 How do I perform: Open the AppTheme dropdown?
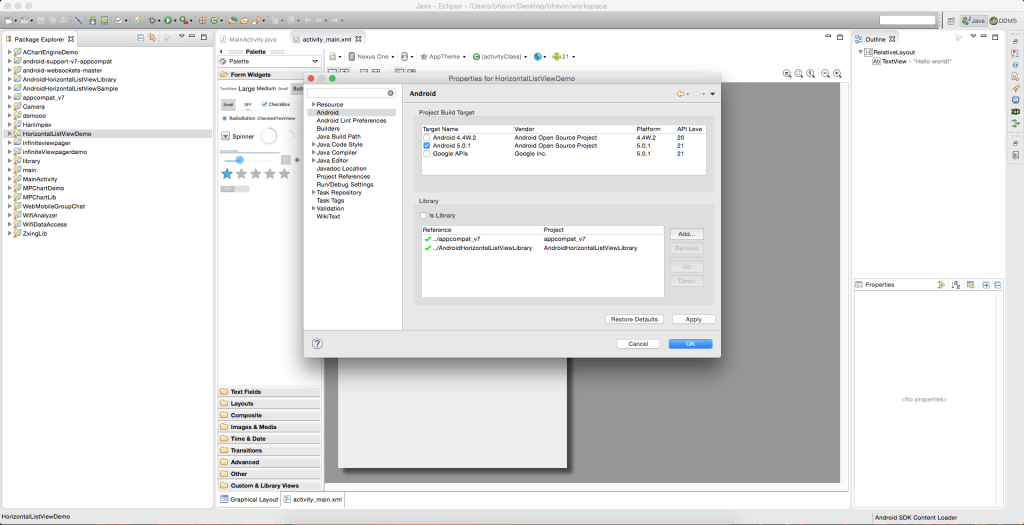(x=443, y=57)
